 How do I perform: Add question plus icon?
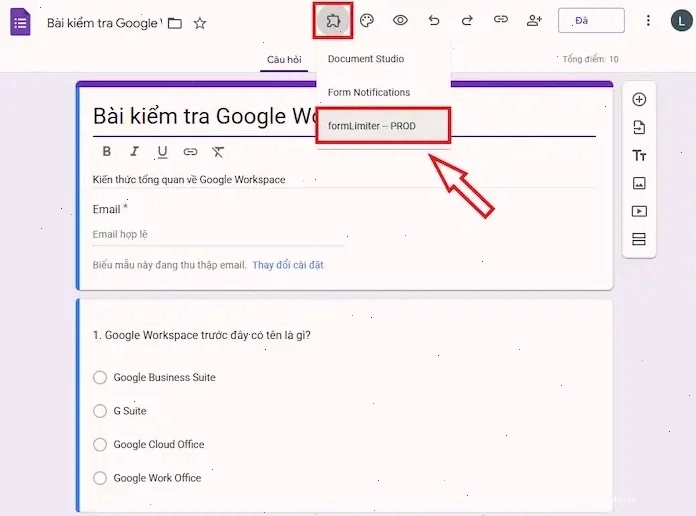639,99
